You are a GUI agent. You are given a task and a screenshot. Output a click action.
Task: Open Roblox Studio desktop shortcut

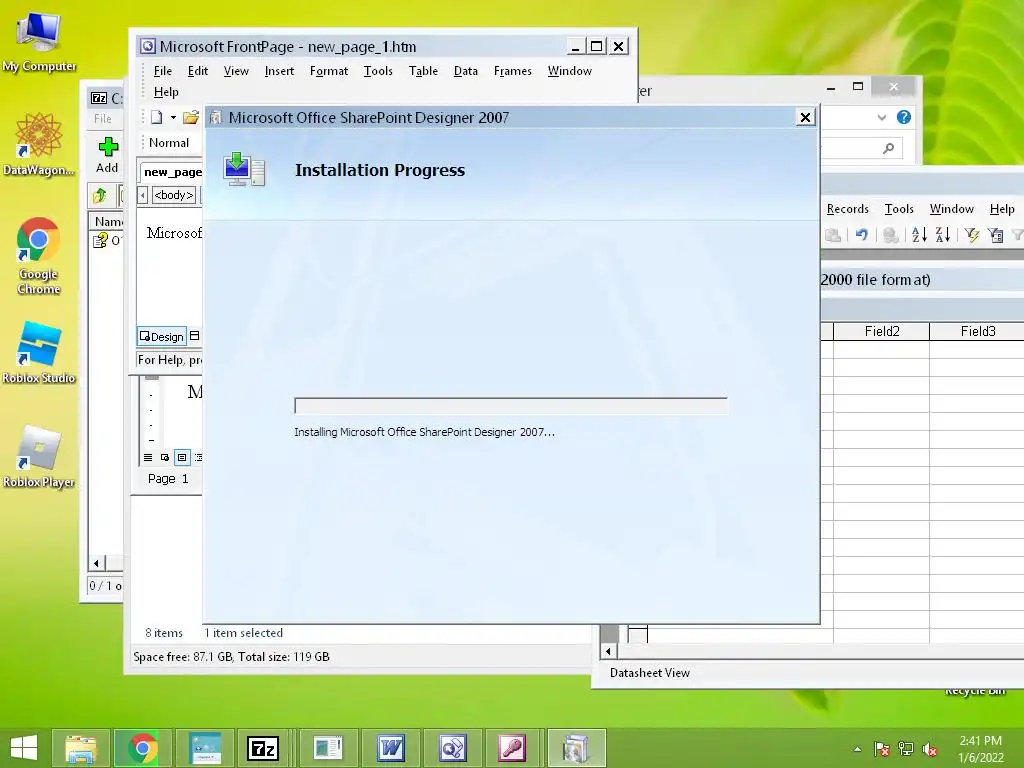tap(39, 353)
